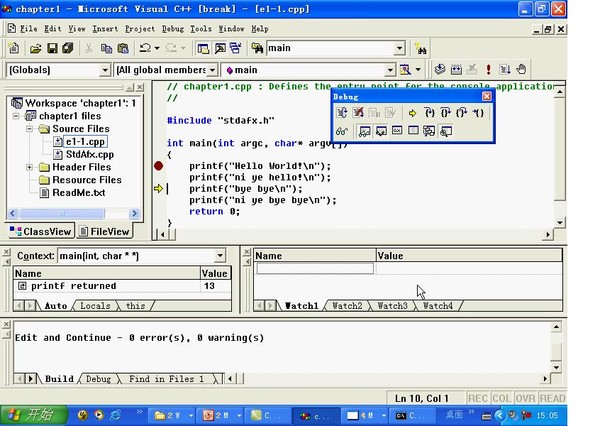Screen dimensions: 600x426
Task: Click the Internet Explorer quick launch icon
Action: coord(116,415)
